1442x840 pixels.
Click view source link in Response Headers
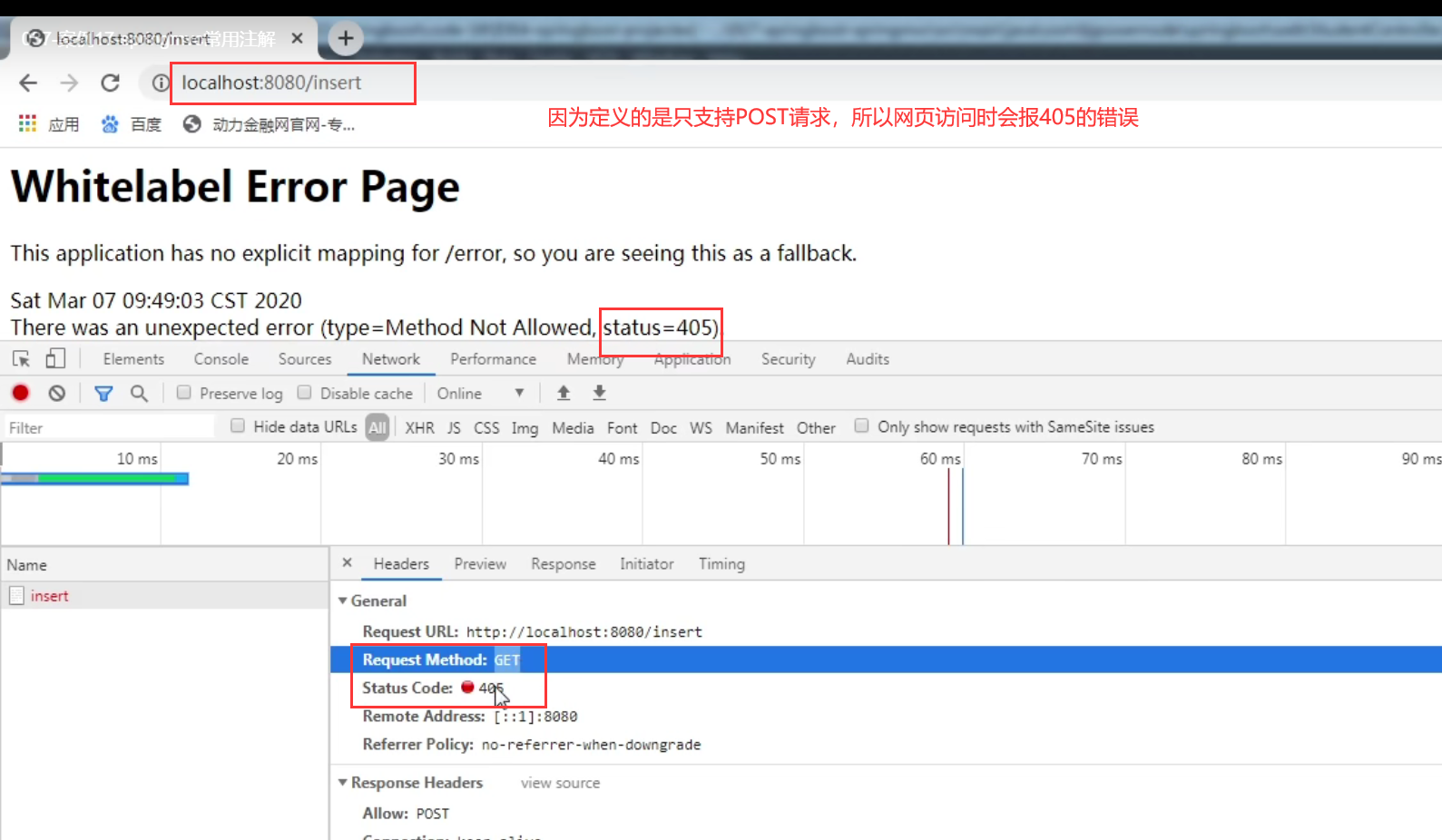560,783
